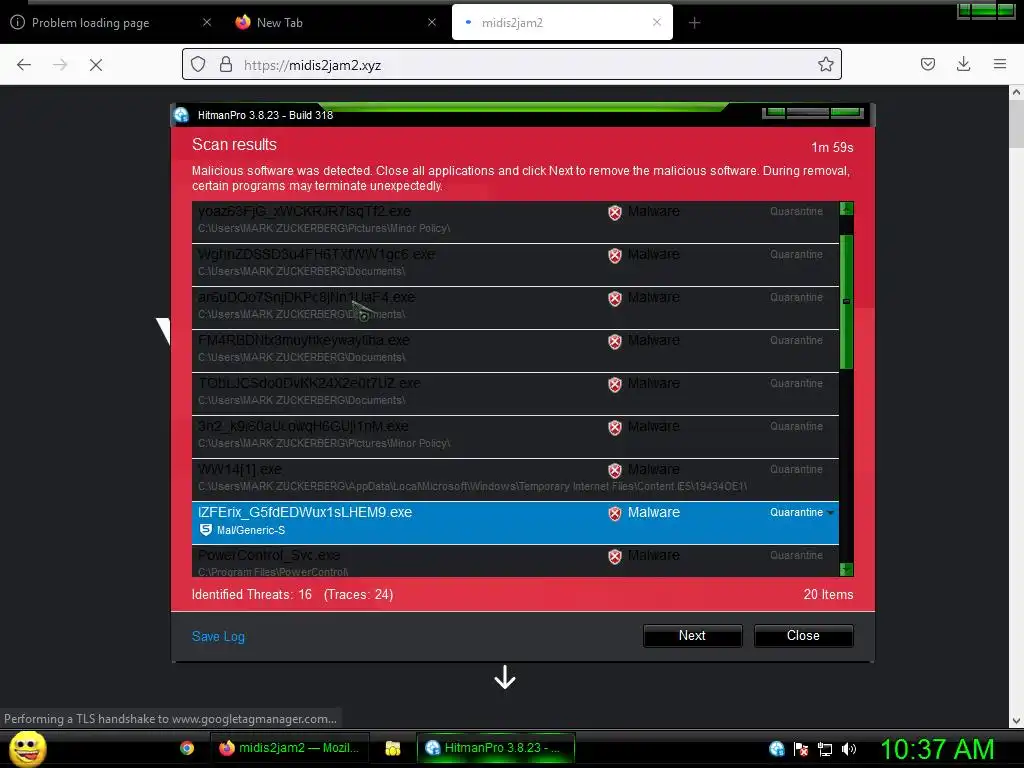Viewport: 1024px width, 768px height.
Task: Open Chrome from the taskbar
Action: [x=187, y=748]
